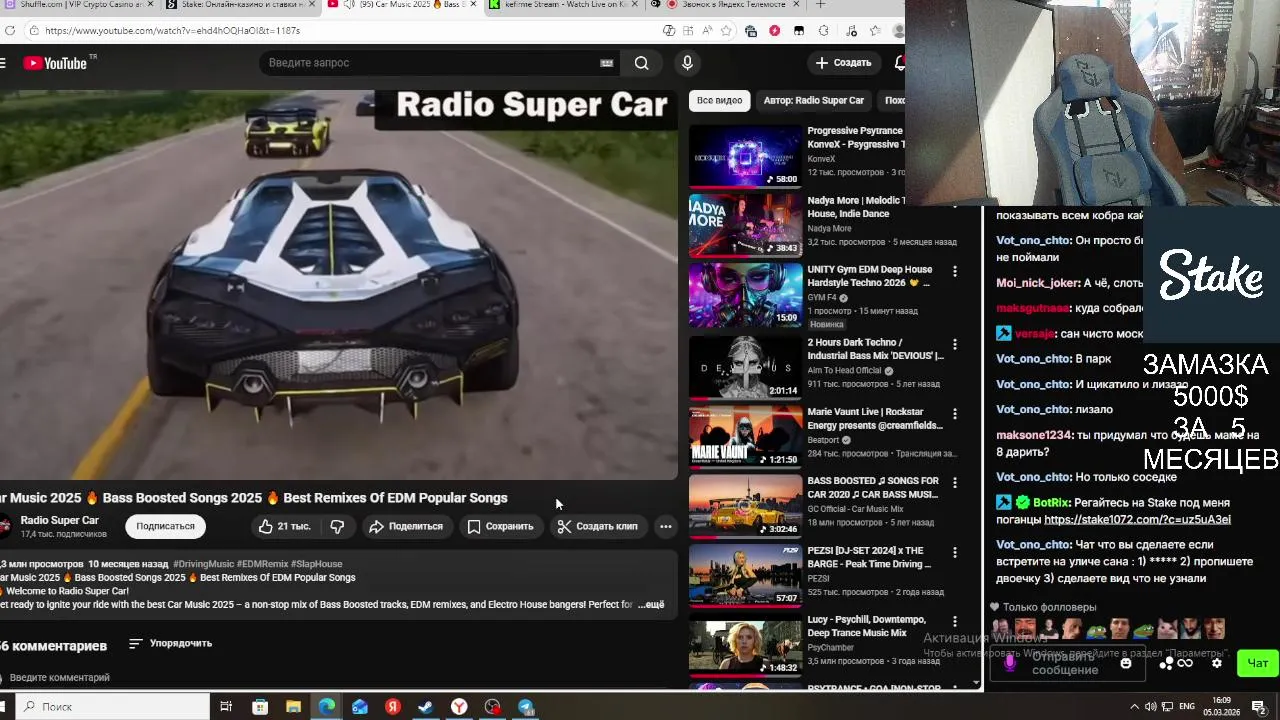Image resolution: width=1280 pixels, height=720 pixels.
Task: Open Windows Task View button
Action: [226, 707]
